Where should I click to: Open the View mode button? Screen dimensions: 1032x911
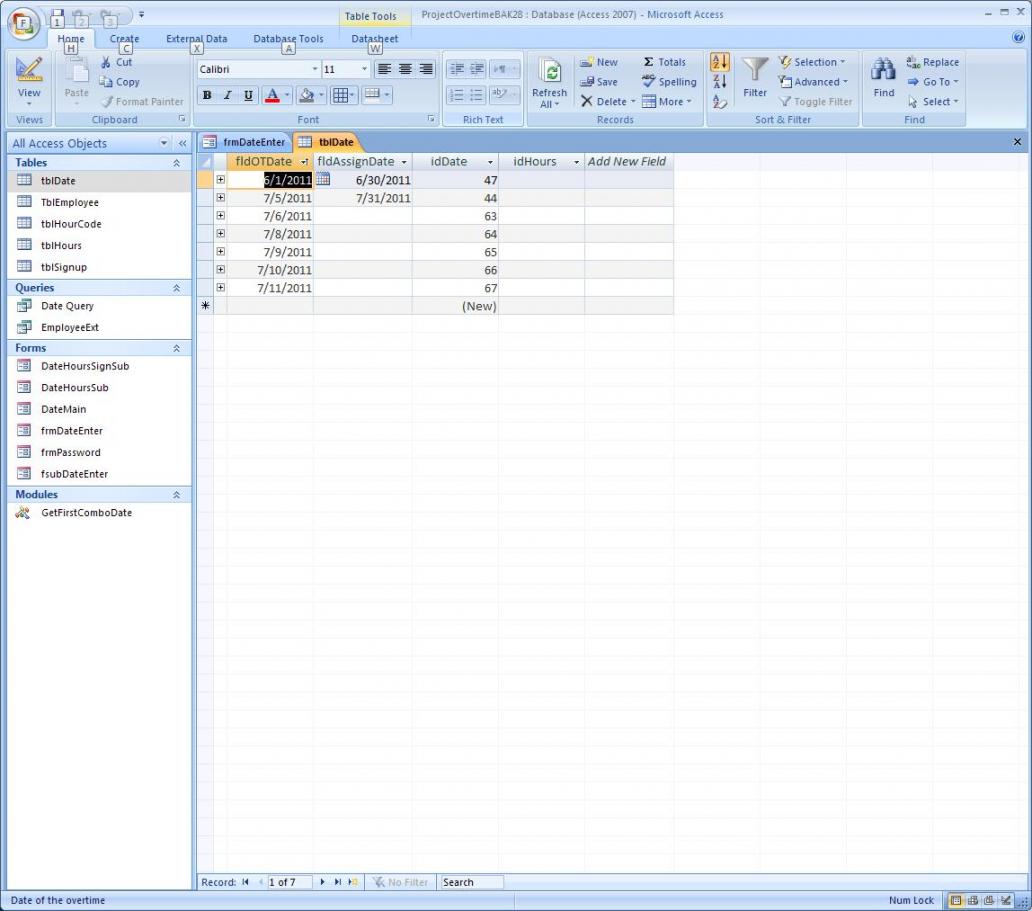(29, 83)
